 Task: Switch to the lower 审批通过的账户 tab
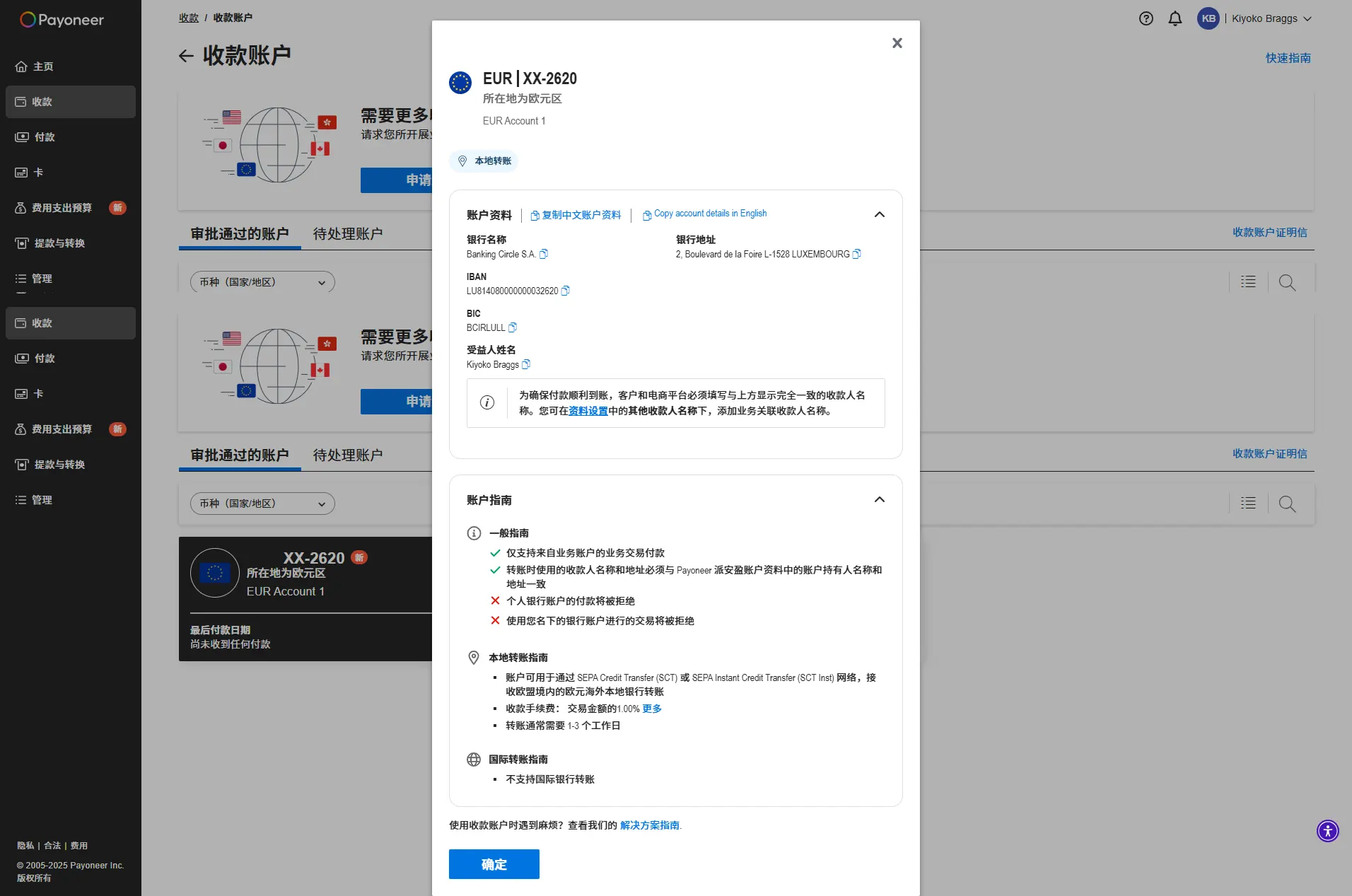click(240, 455)
